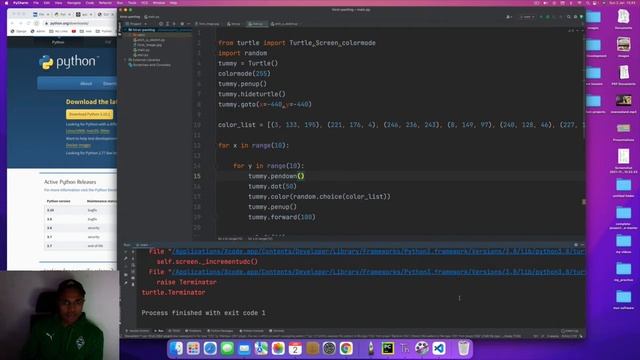This screenshot has width=640, height=360.
Task: Click 'color_list' variable on line 10
Action: pos(237,125)
